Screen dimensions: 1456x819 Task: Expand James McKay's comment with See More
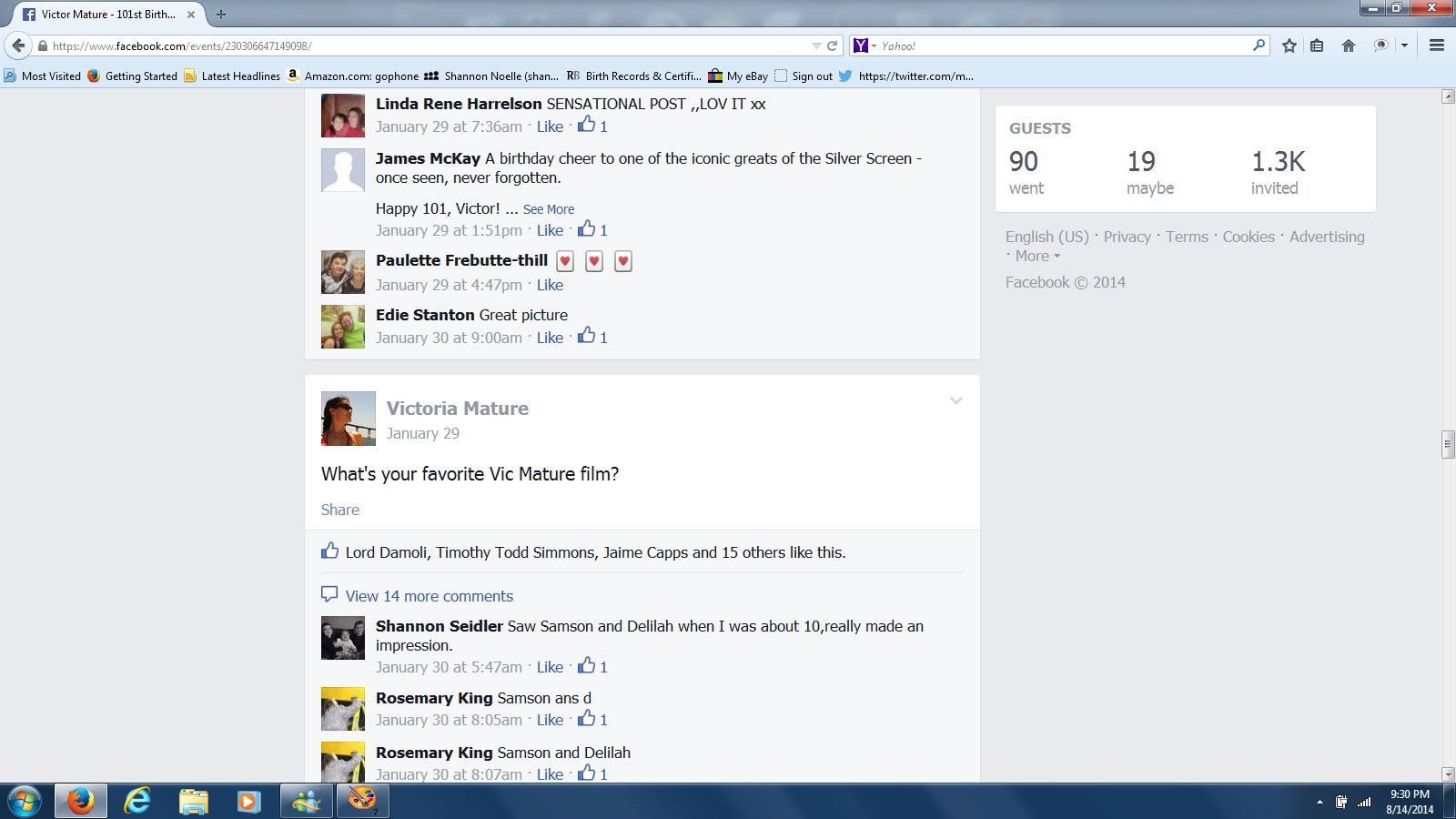click(549, 209)
